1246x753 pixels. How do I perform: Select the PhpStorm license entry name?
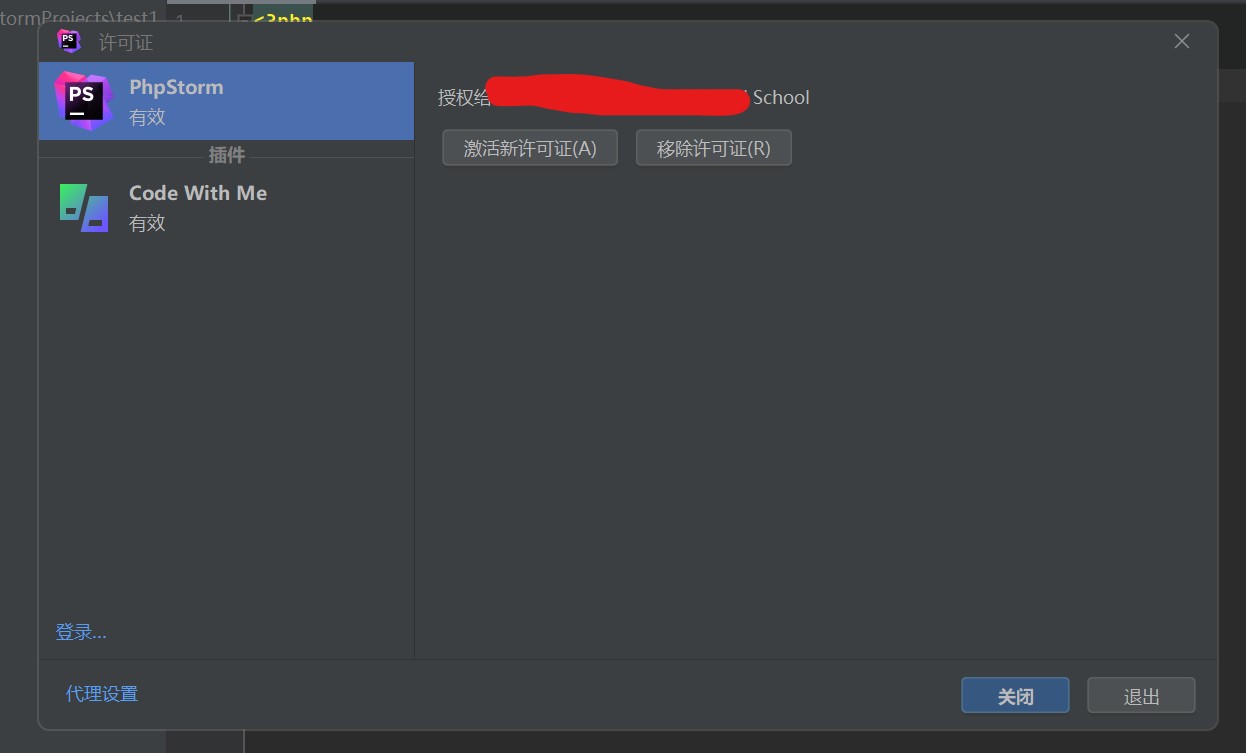176,87
